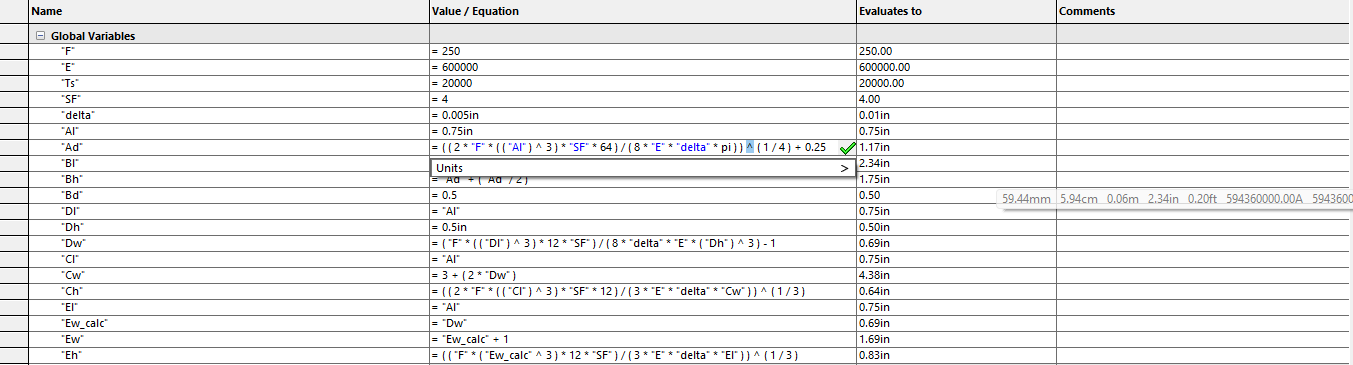Viewport: 1353px width, 365px height.
Task: Select the evaluated result 4.38in
Action: [x=956, y=275]
